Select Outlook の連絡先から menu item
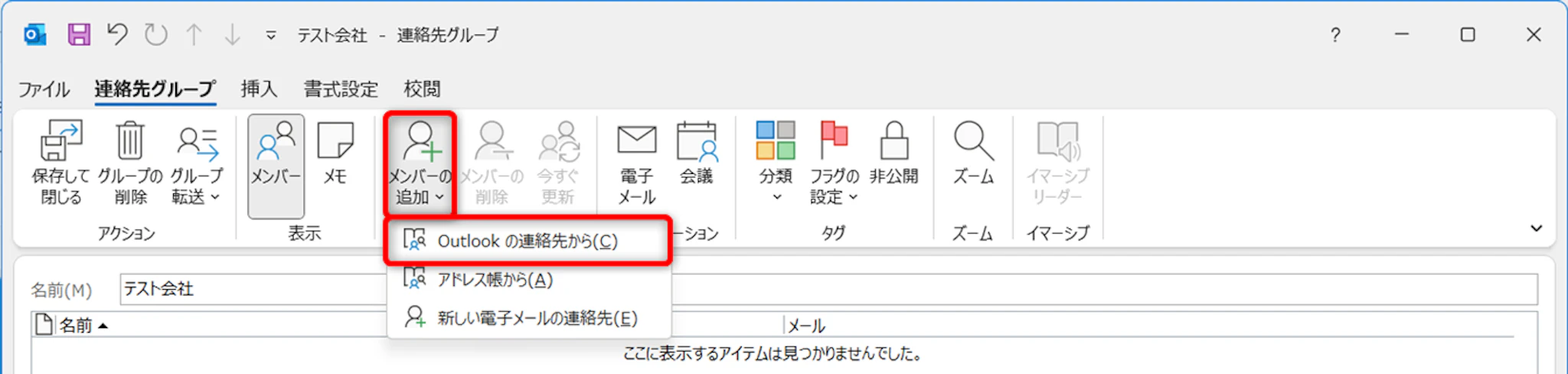1568x374 pixels. 527,241
